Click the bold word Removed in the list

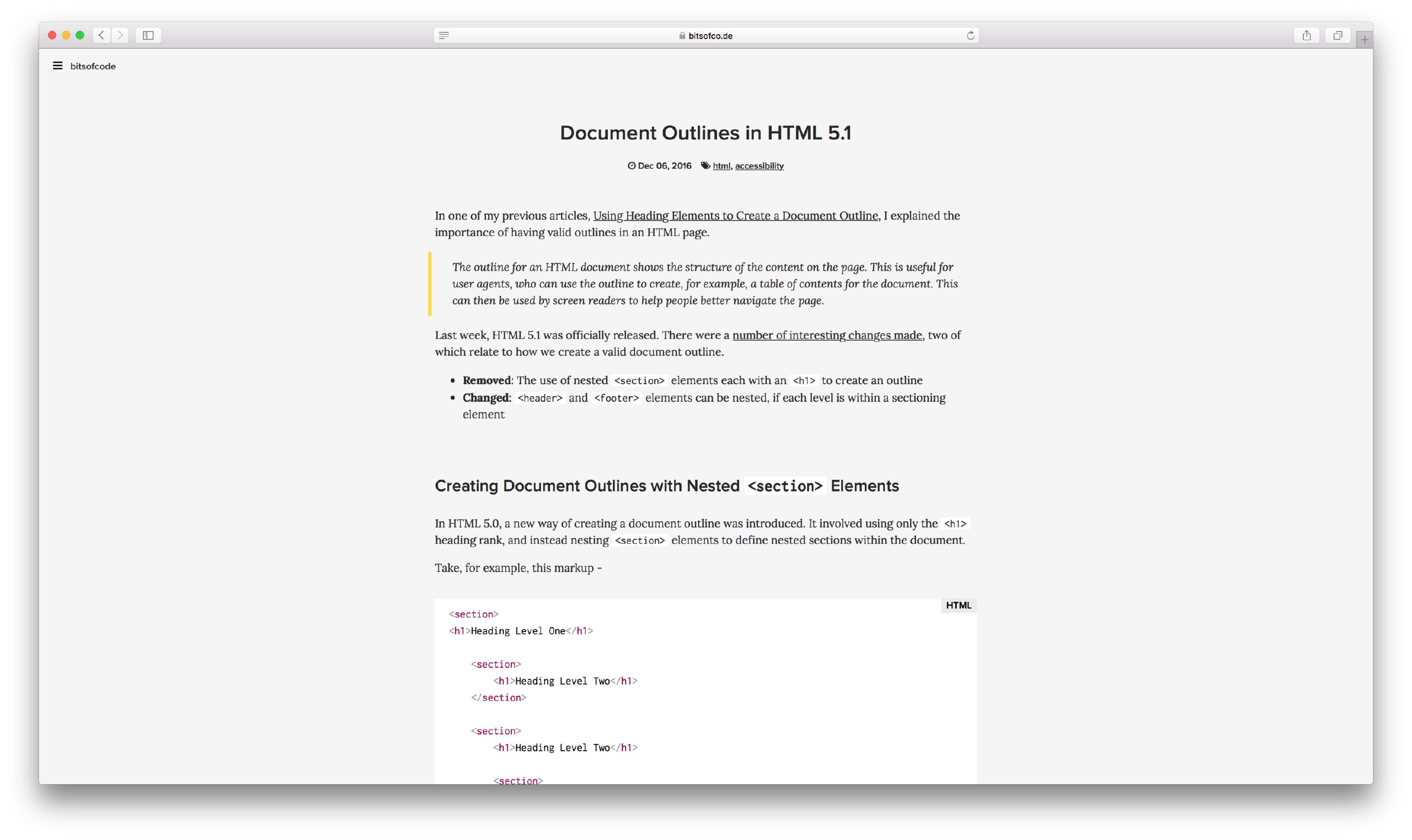(486, 381)
